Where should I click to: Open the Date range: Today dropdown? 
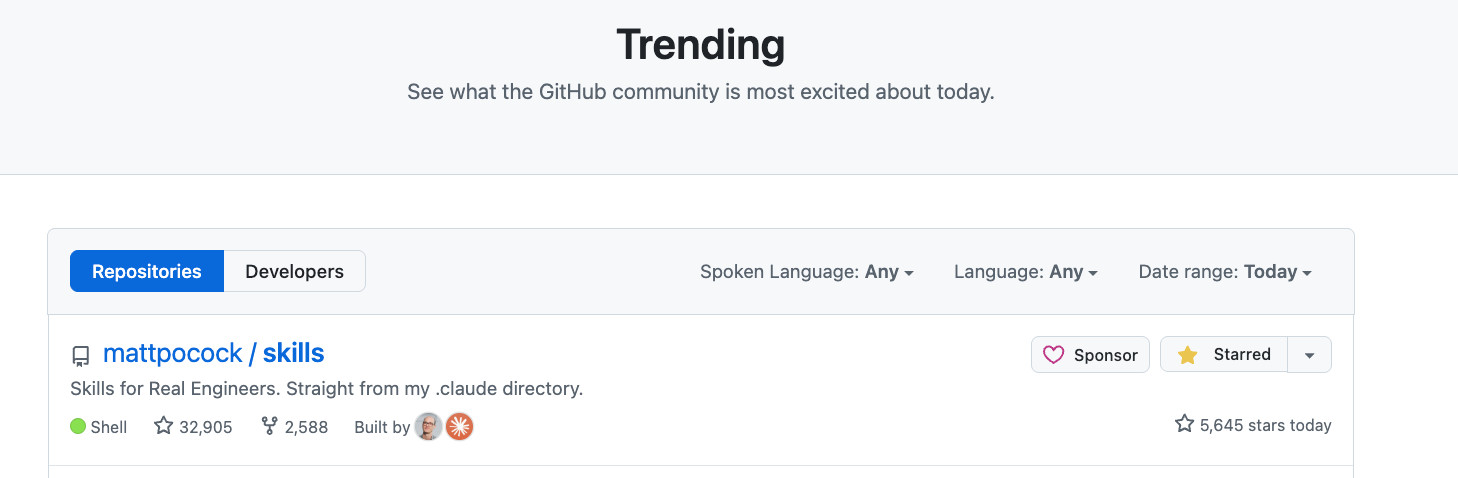coord(1224,272)
